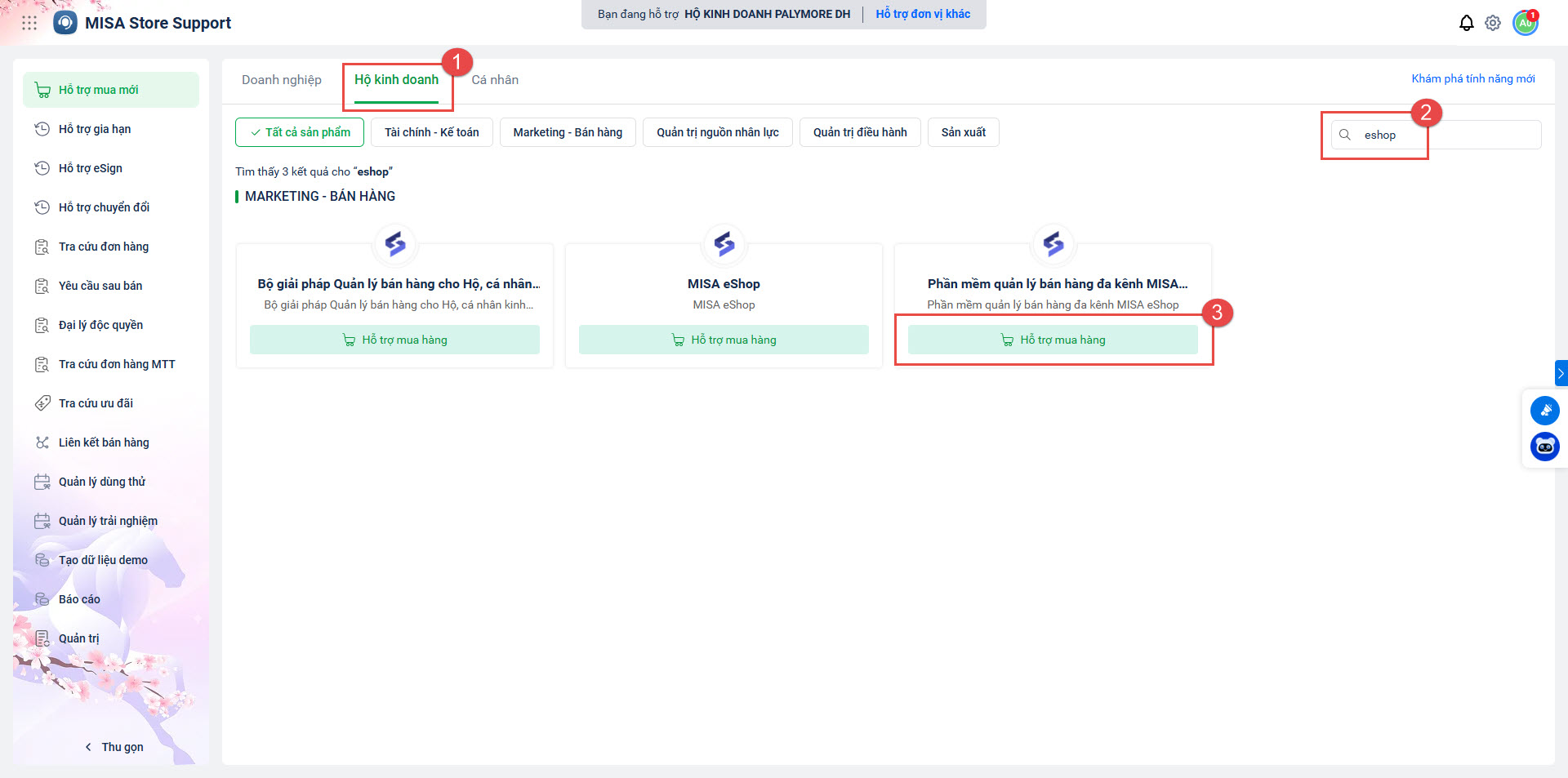The height and width of the screenshot is (778, 1568).
Task: Click the product search field containing eshop
Action: pos(1436,135)
